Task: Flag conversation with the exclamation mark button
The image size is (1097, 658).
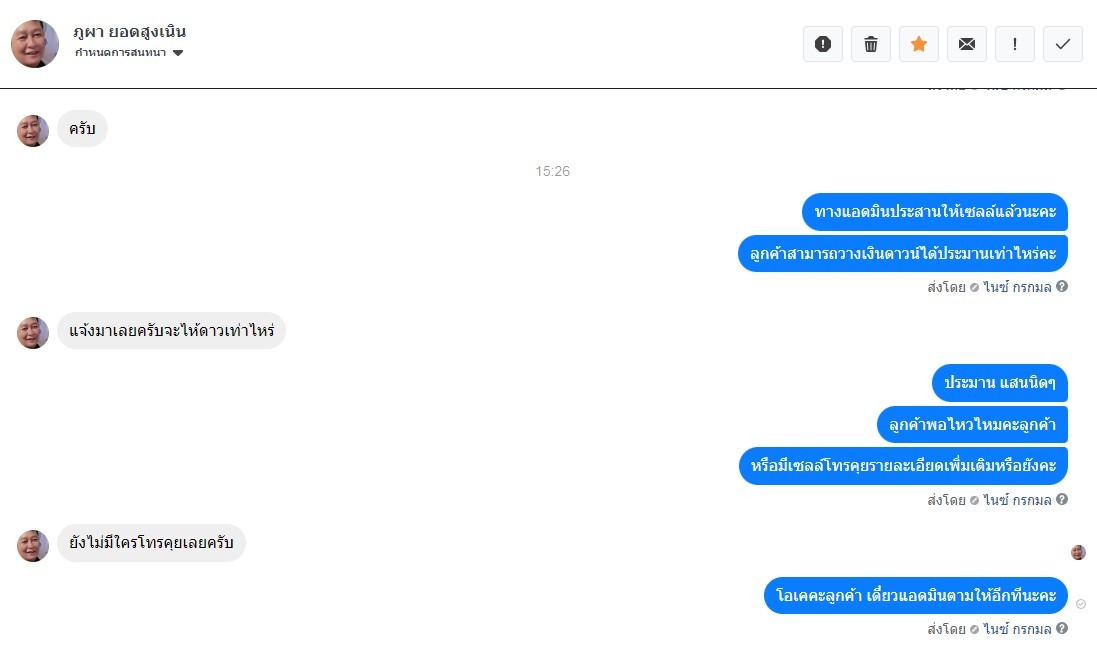Action: [1014, 44]
